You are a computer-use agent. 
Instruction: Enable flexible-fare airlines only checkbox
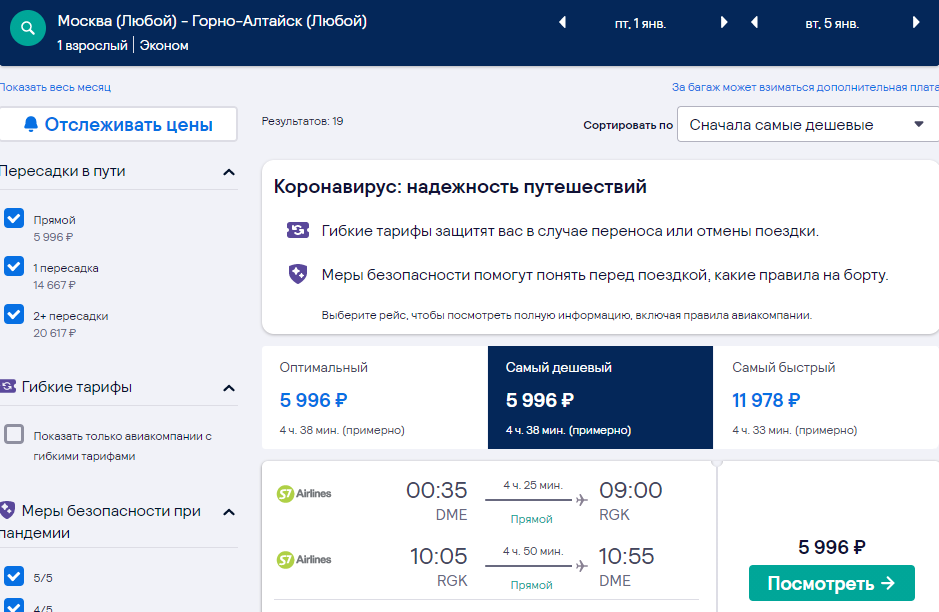14,434
